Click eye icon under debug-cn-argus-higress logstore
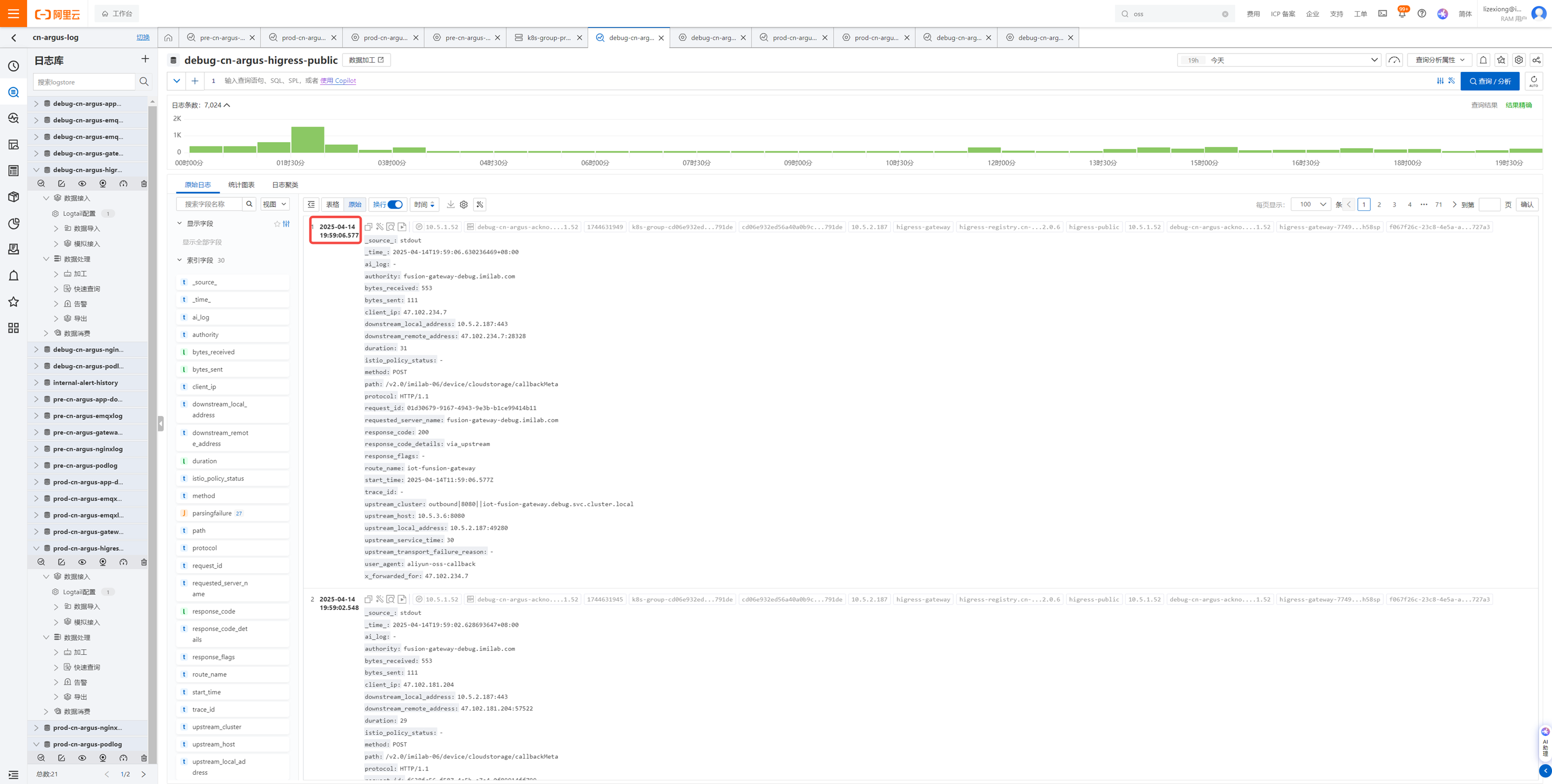This screenshot has width=1552, height=784. click(82, 184)
